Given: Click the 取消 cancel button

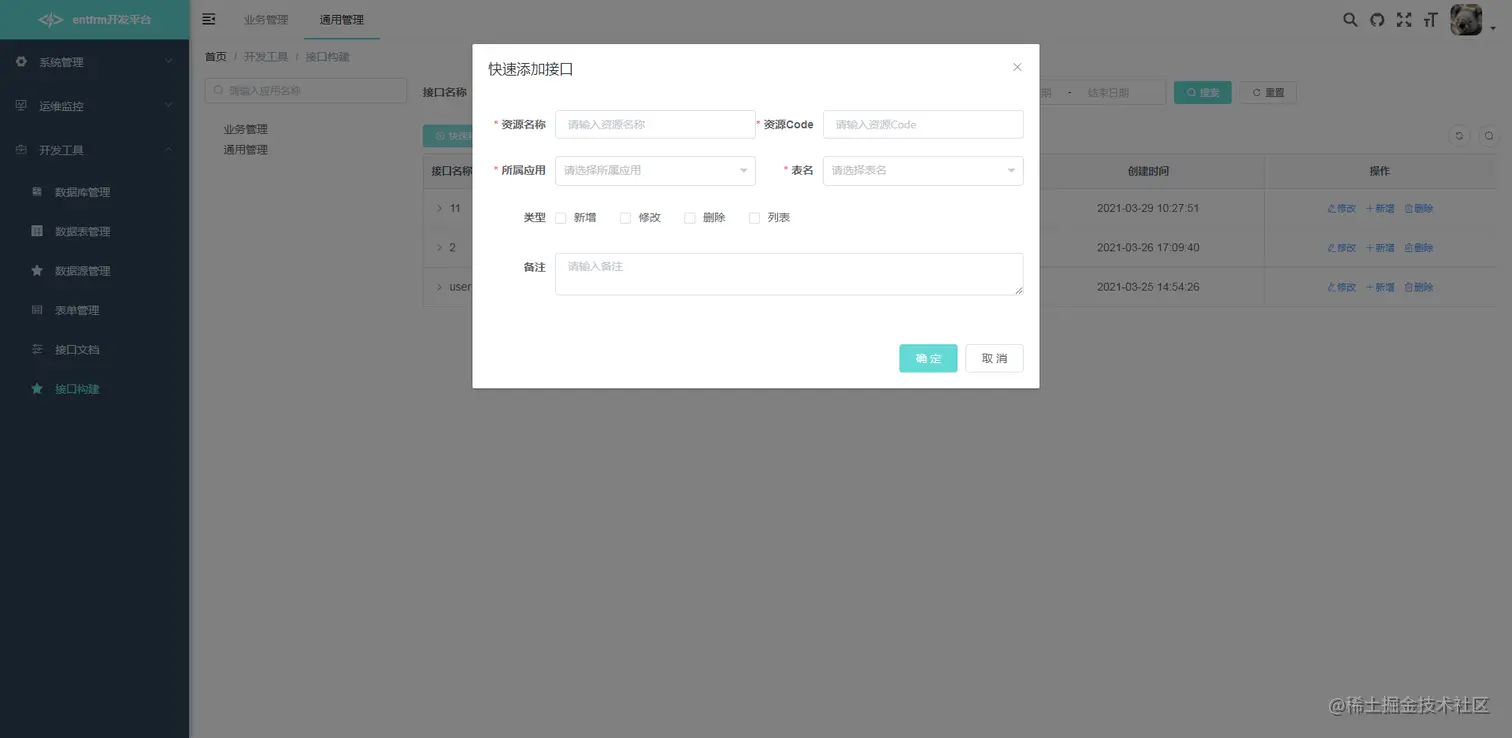Looking at the screenshot, I should tap(994, 358).
